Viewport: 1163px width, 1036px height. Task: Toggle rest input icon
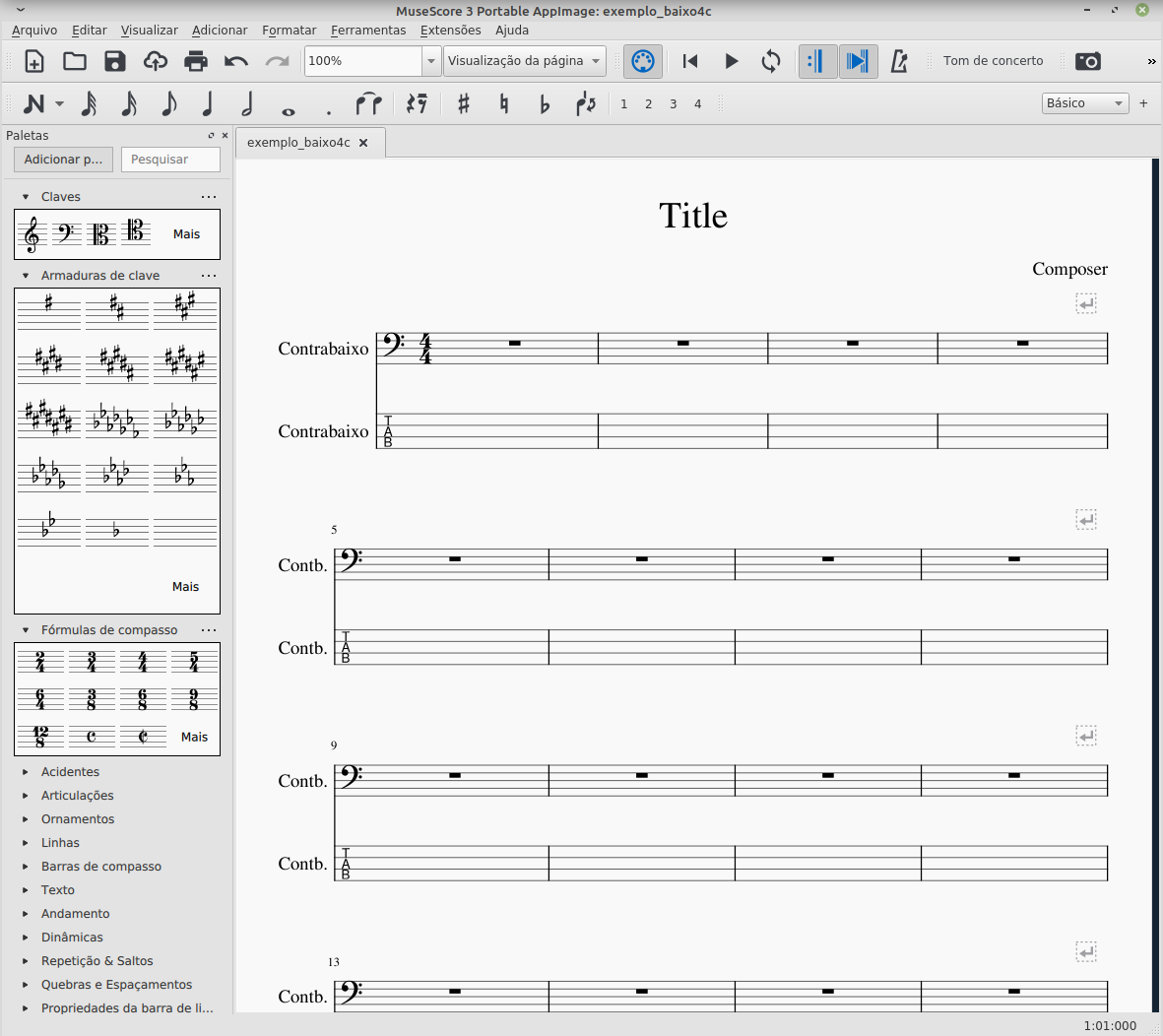[417, 103]
